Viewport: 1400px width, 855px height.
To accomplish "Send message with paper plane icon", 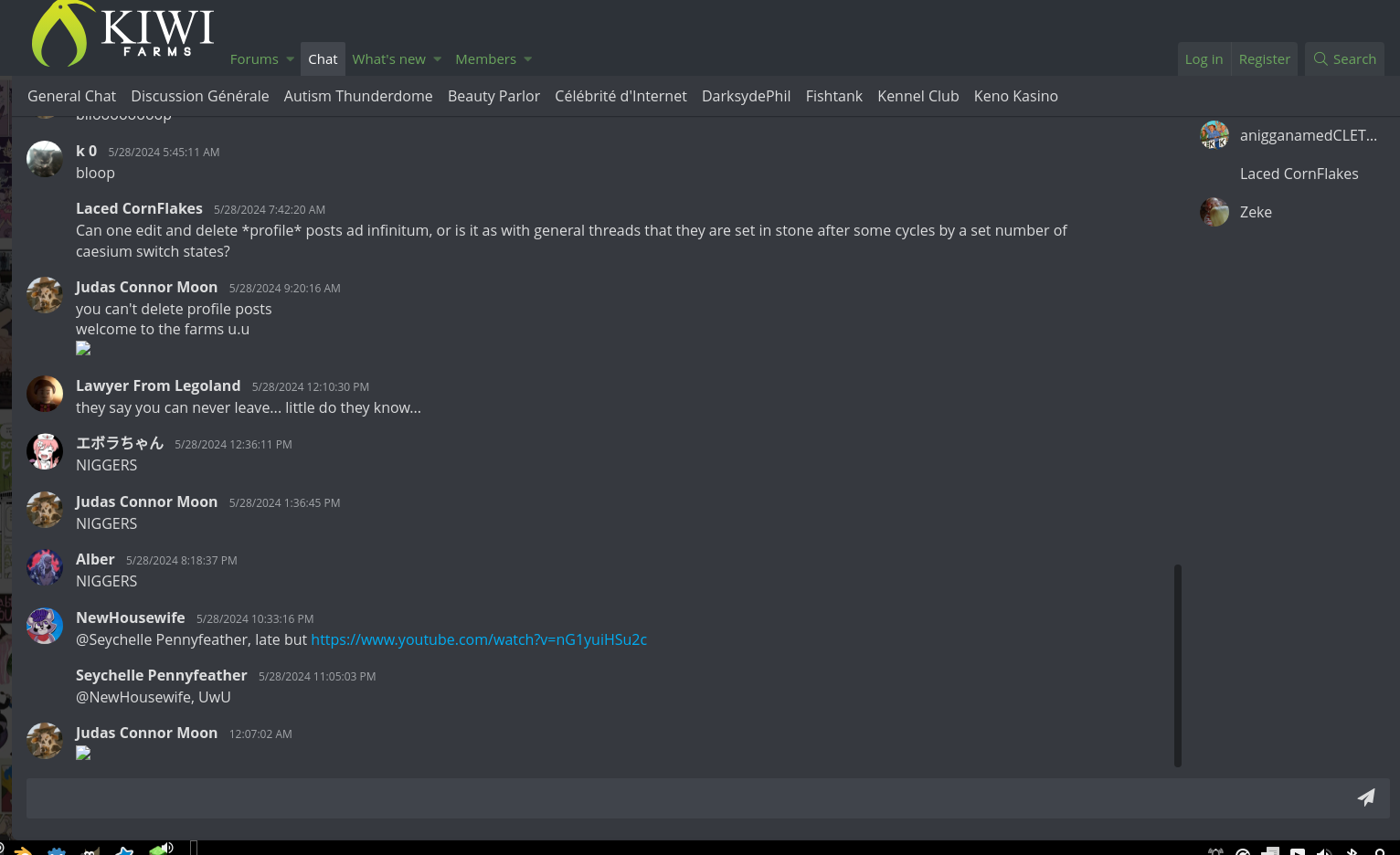I will coord(1366,797).
